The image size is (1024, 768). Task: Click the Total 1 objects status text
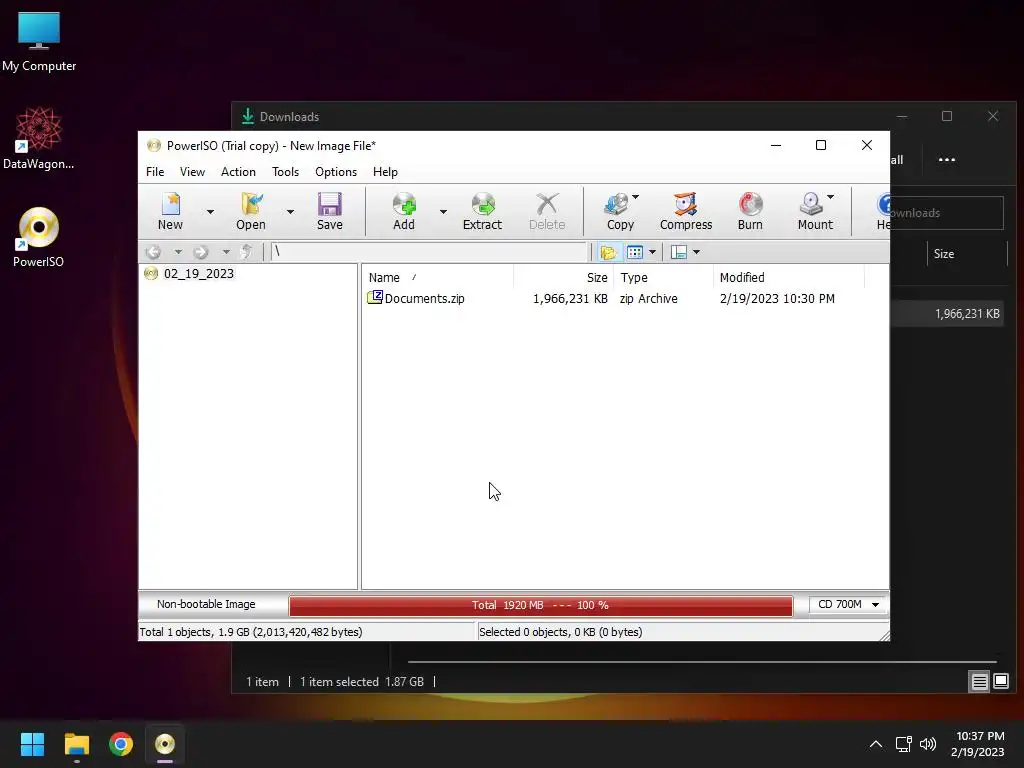(x=251, y=632)
